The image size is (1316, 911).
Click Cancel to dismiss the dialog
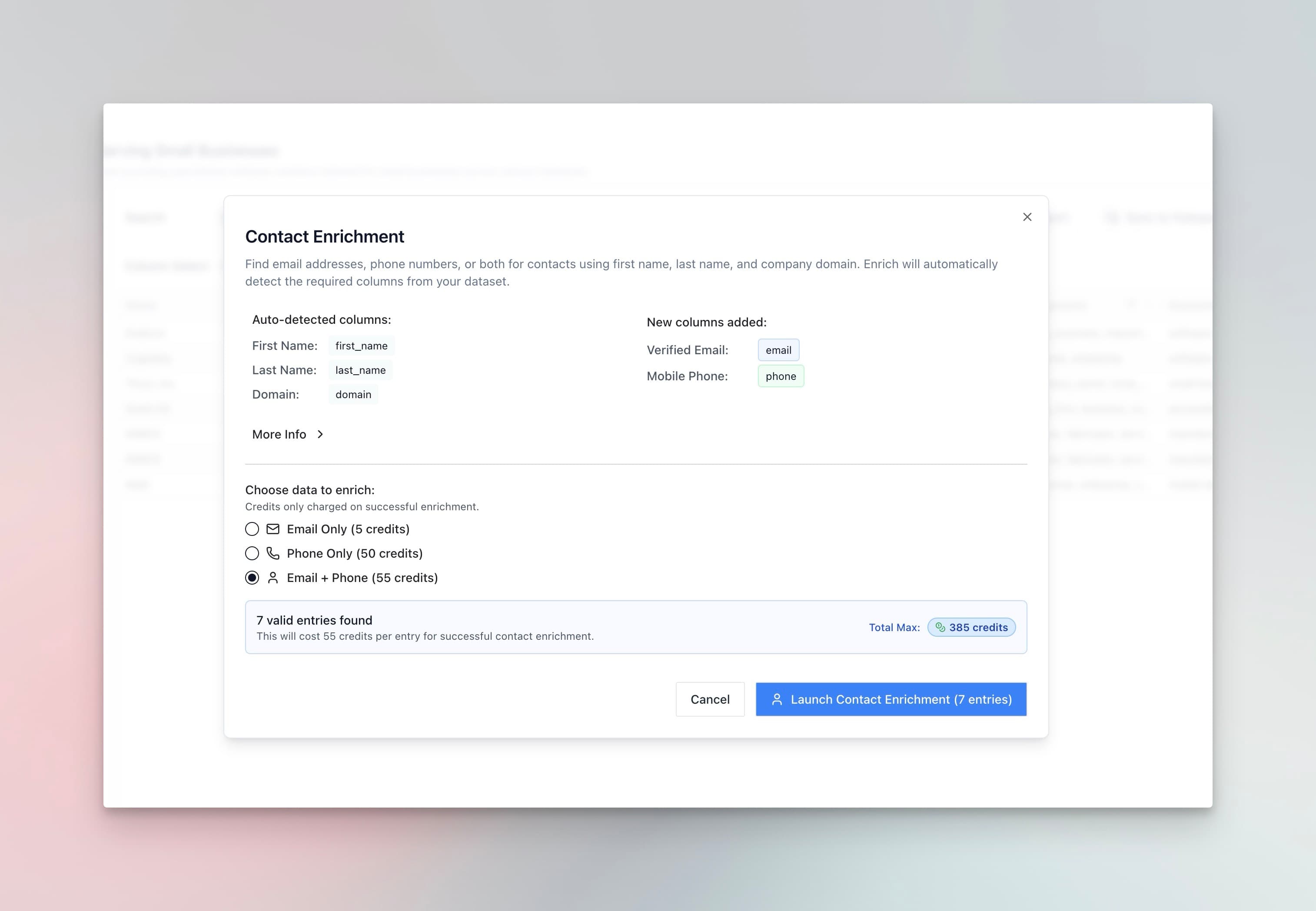[x=710, y=698]
